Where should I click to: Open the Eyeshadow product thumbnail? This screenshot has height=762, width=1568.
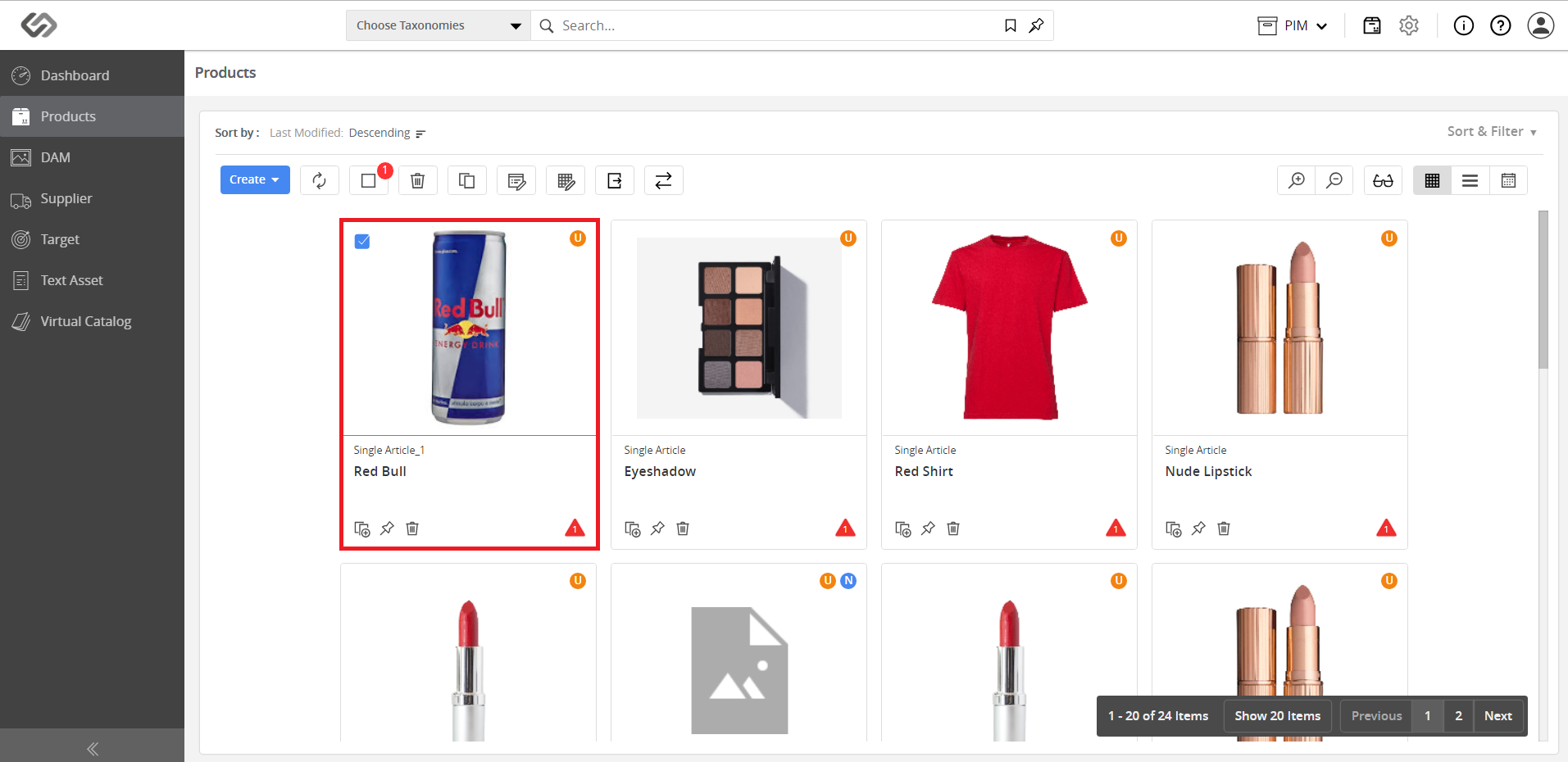[739, 328]
